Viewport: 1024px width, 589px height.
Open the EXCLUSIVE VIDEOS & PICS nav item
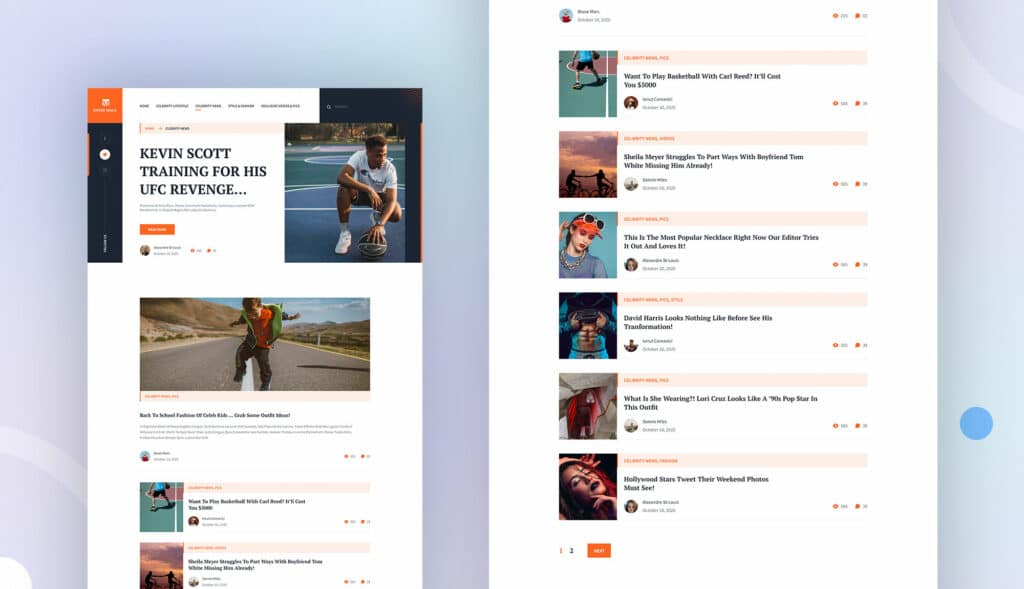click(280, 105)
